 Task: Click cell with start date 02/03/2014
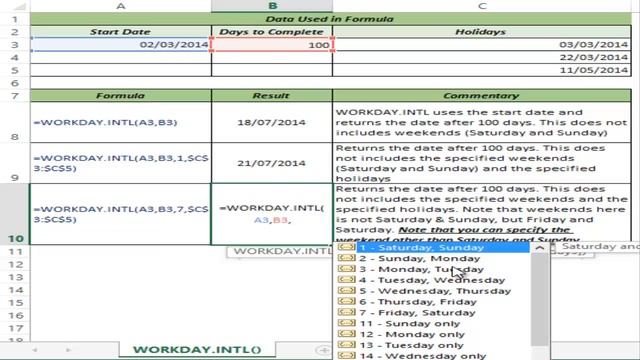[x=121, y=44]
